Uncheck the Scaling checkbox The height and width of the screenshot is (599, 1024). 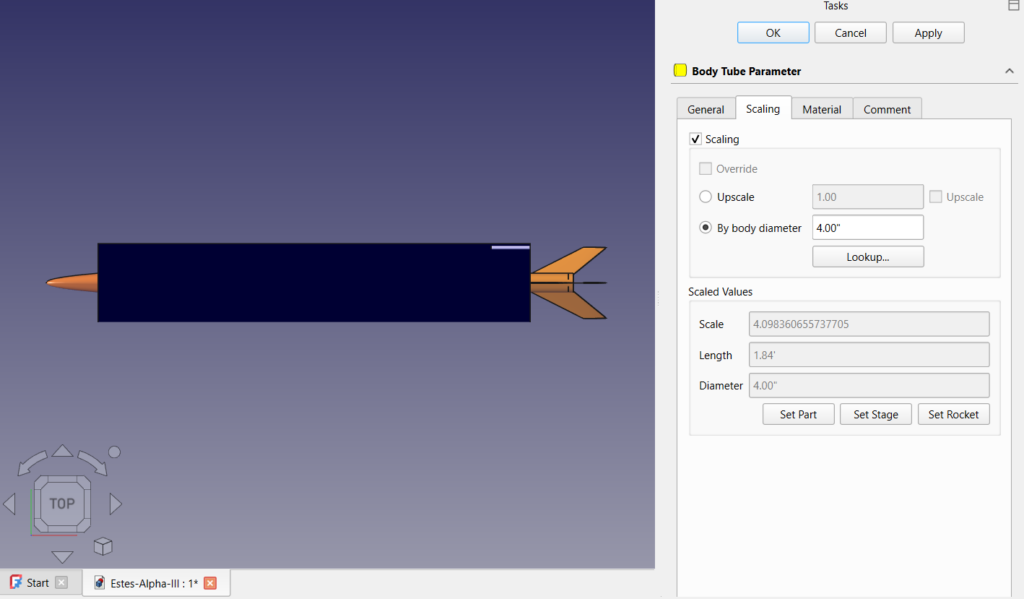pyautogui.click(x=696, y=139)
